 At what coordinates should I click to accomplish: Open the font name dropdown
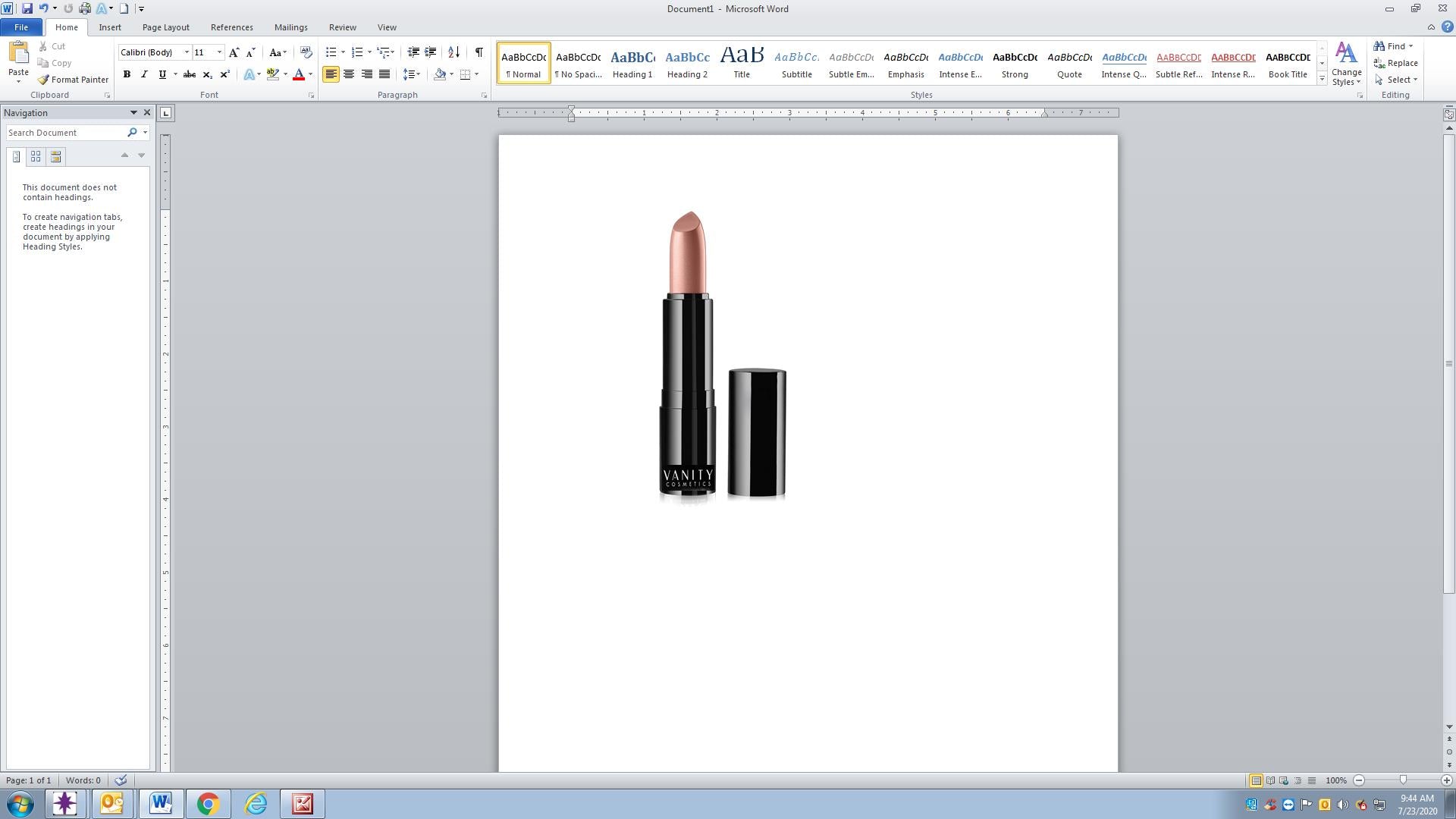click(x=187, y=52)
